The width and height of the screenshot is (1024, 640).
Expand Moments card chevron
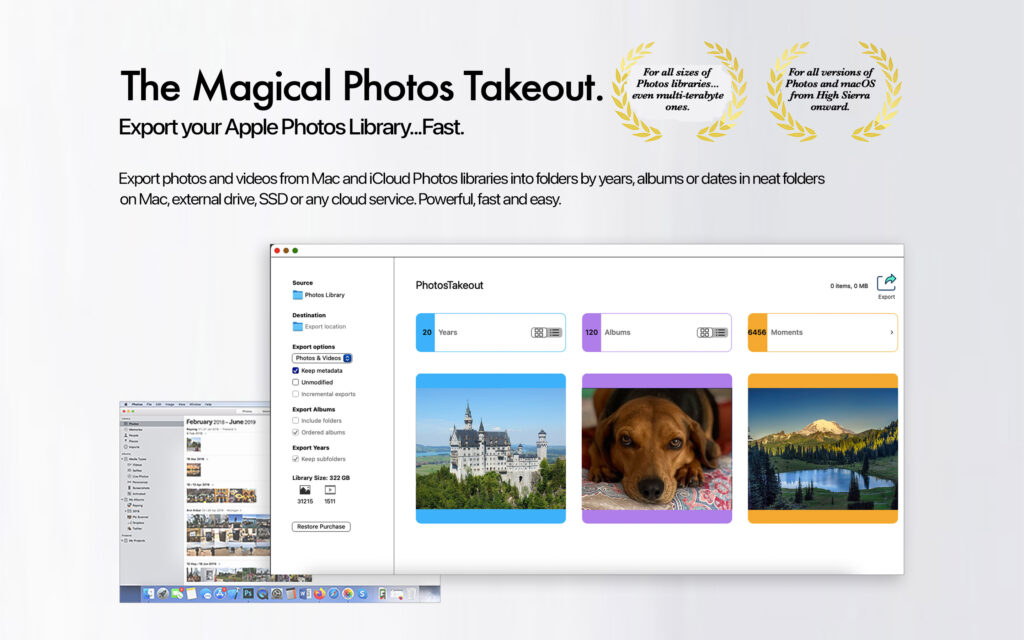click(x=891, y=332)
